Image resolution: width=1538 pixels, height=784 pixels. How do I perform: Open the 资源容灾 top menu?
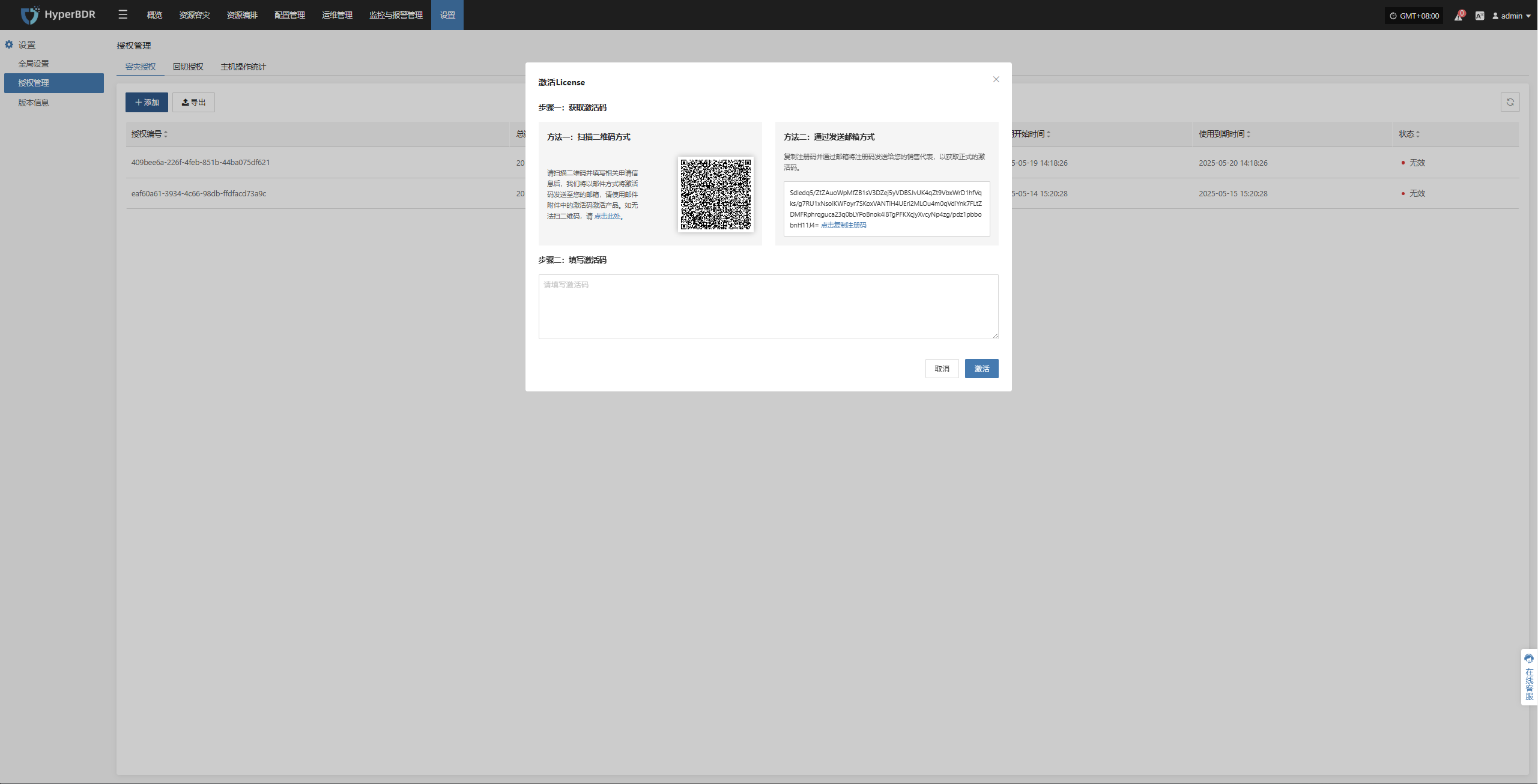195,15
